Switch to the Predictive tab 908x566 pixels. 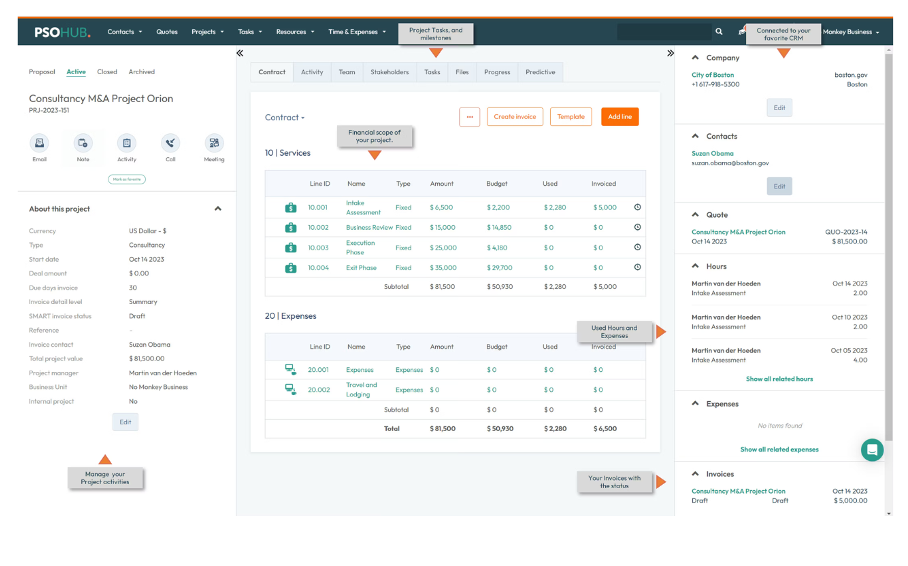pyautogui.click(x=540, y=72)
